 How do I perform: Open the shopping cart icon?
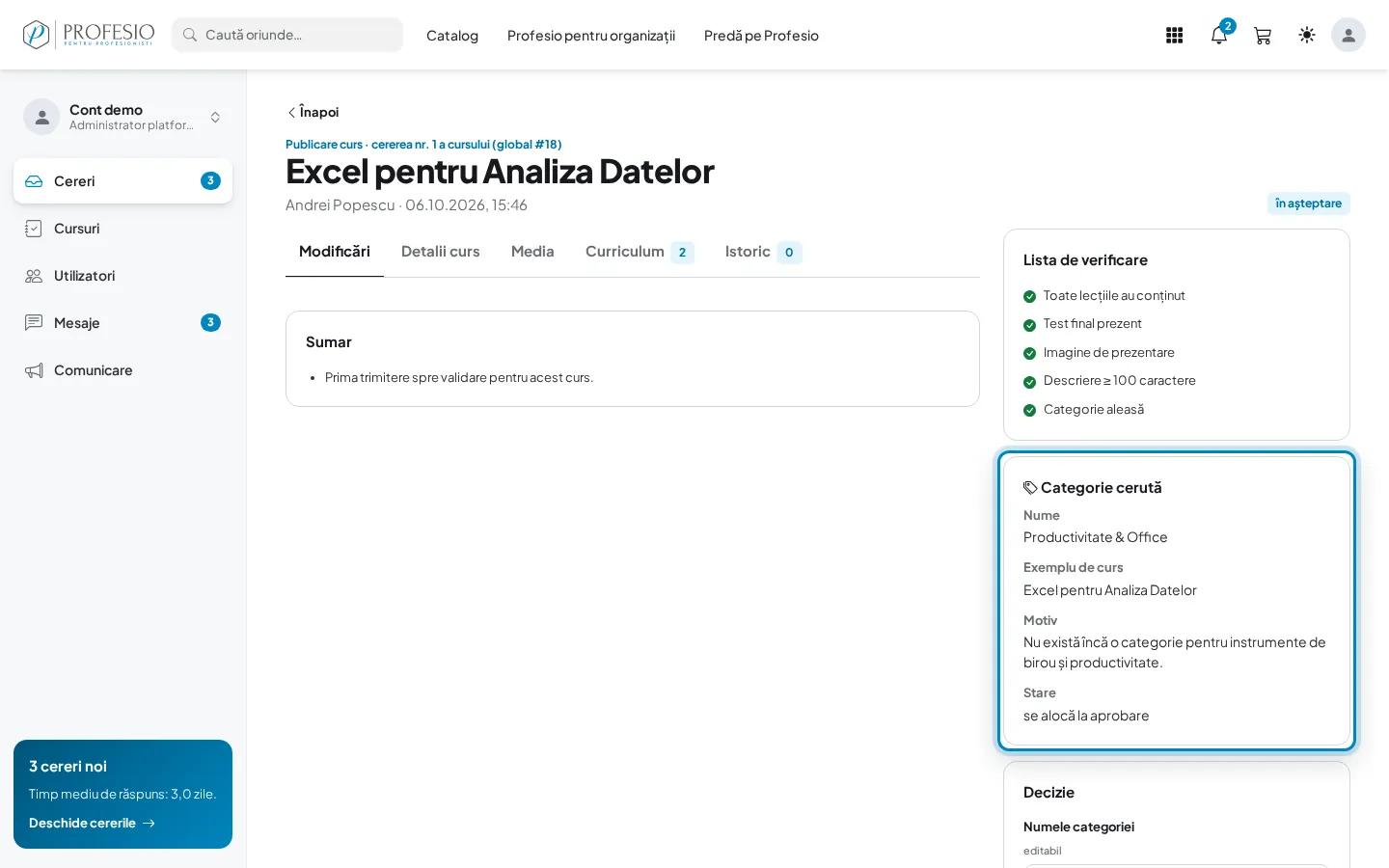(1263, 36)
